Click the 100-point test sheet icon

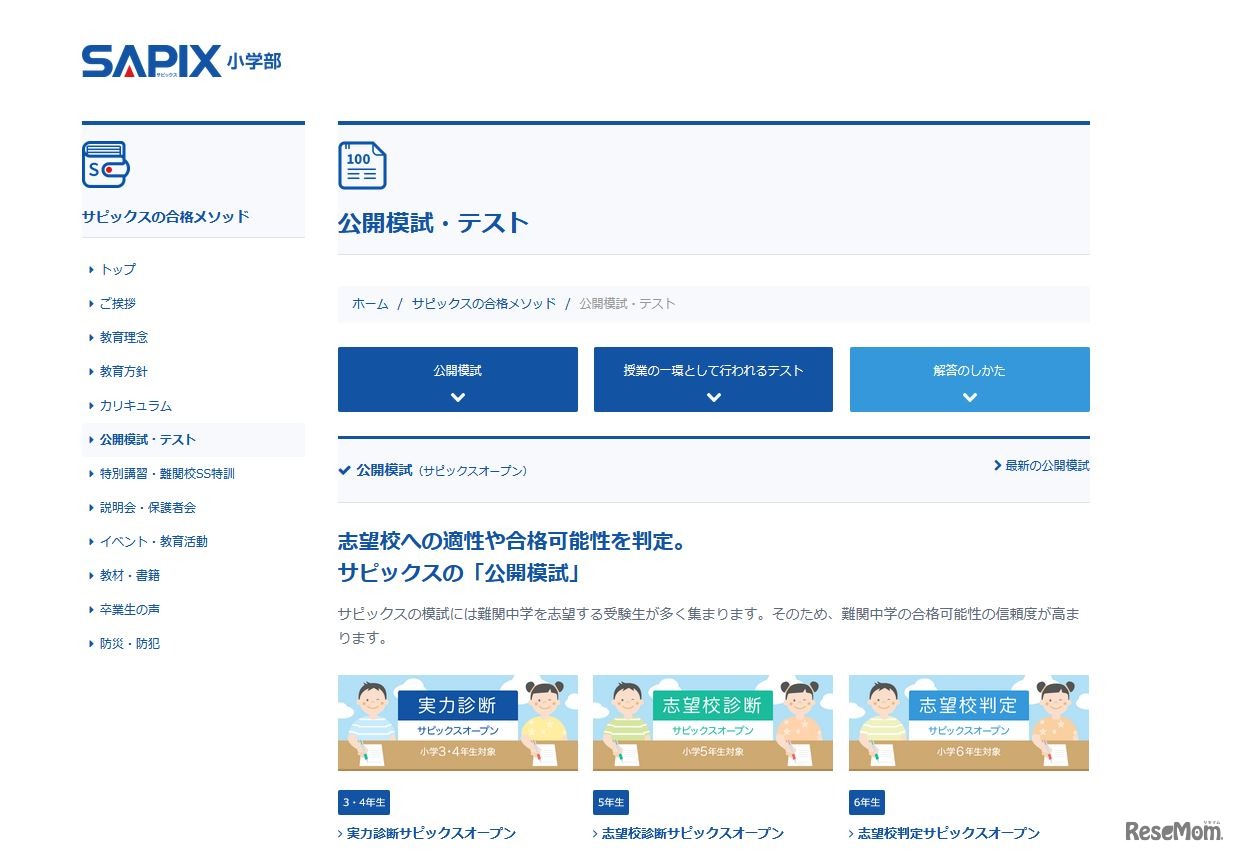click(x=362, y=165)
